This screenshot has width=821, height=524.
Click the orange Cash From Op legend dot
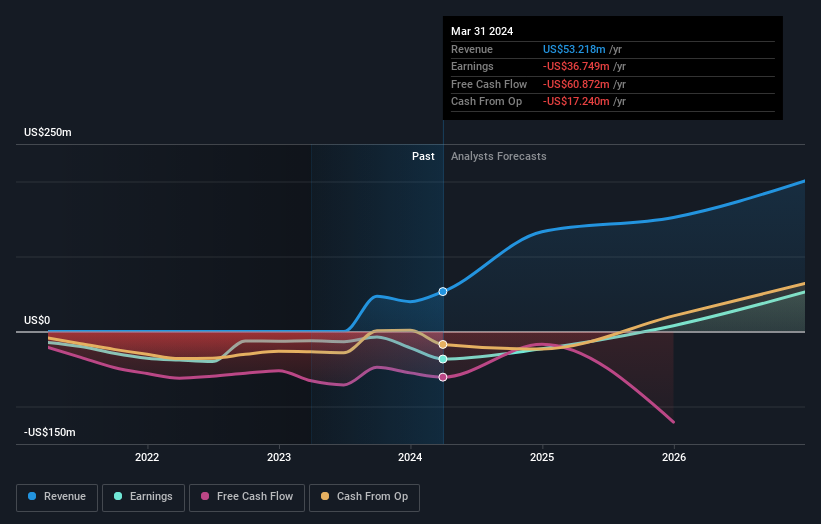325,496
